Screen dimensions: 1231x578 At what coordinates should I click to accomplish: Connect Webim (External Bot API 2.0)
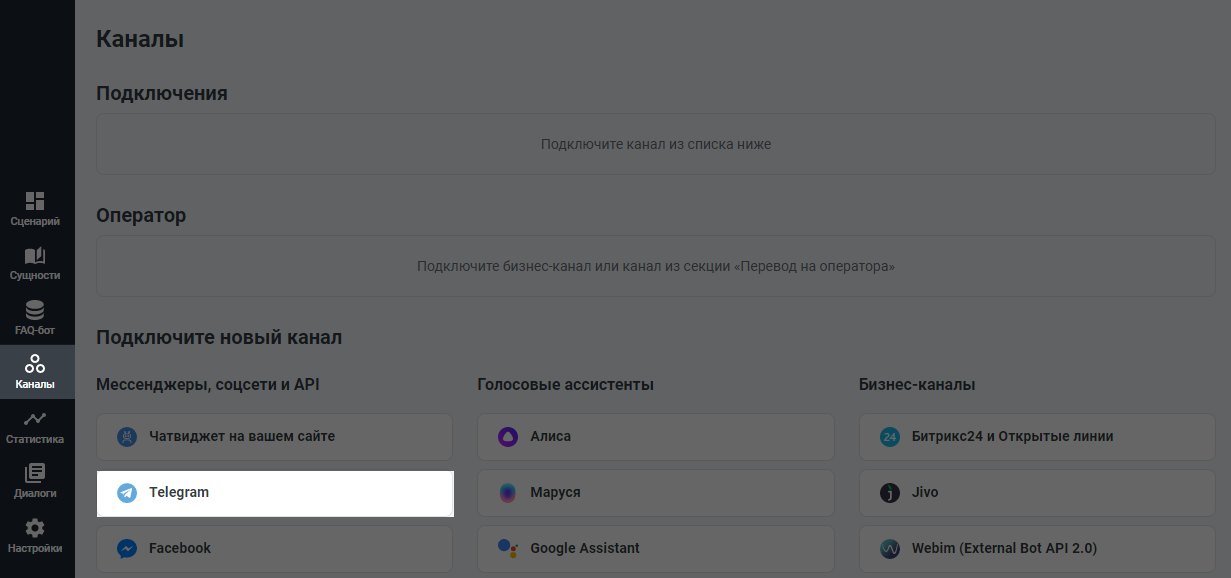coord(1036,548)
